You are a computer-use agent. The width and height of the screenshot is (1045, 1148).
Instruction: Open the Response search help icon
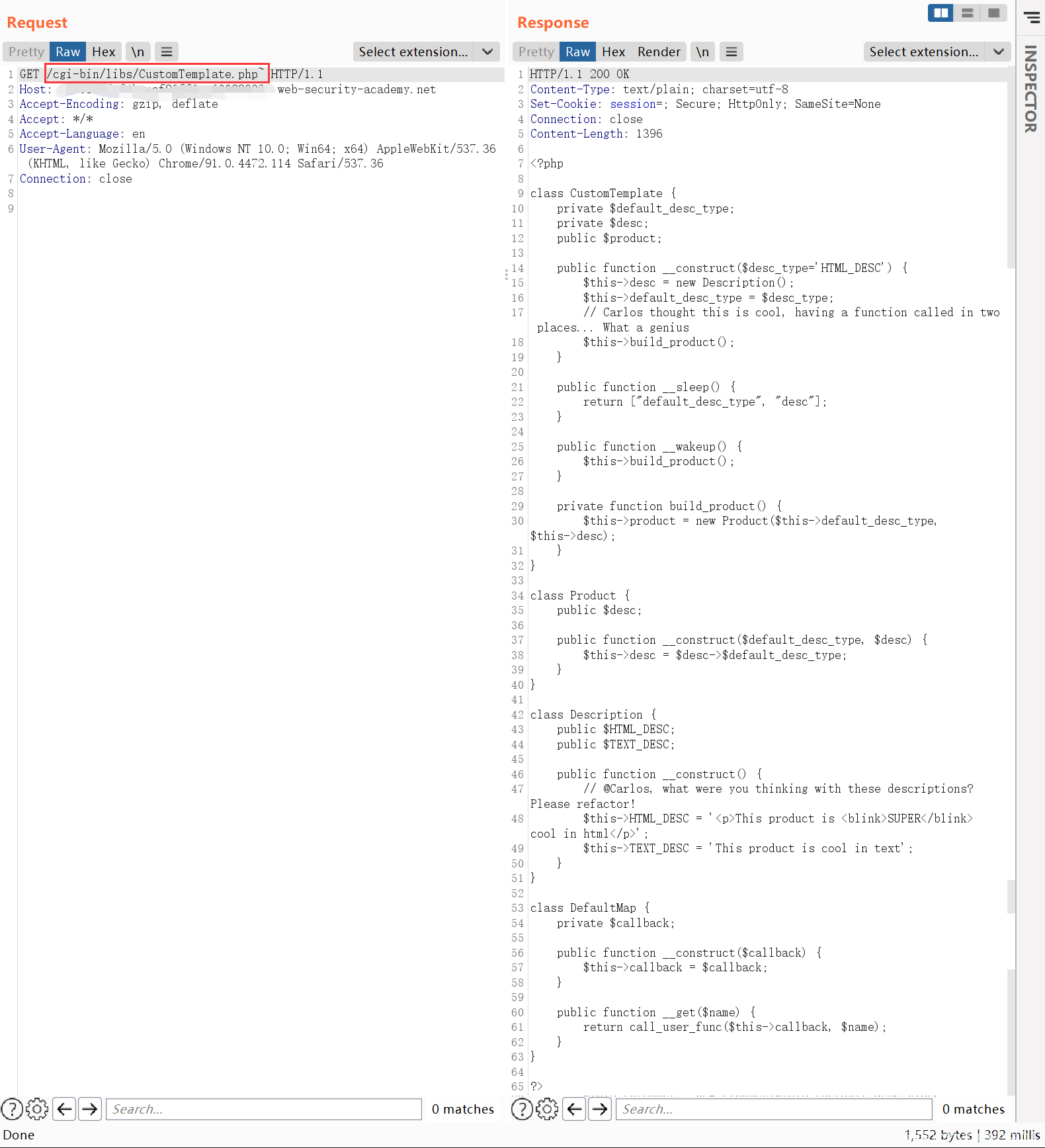point(522,1108)
